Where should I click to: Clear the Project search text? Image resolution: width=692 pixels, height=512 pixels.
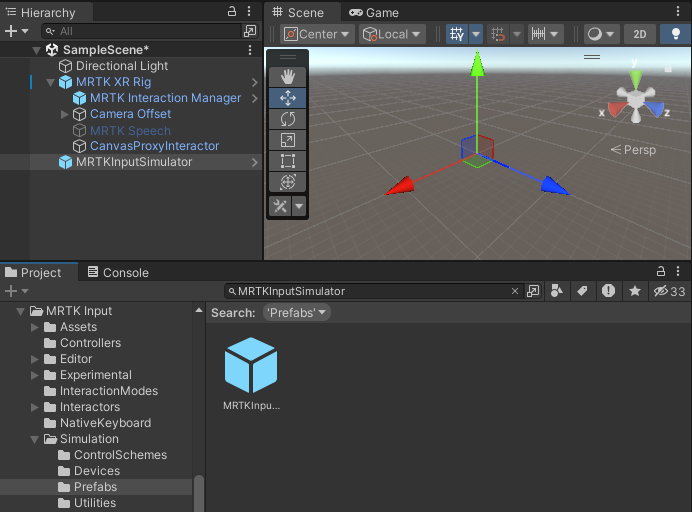[515, 291]
